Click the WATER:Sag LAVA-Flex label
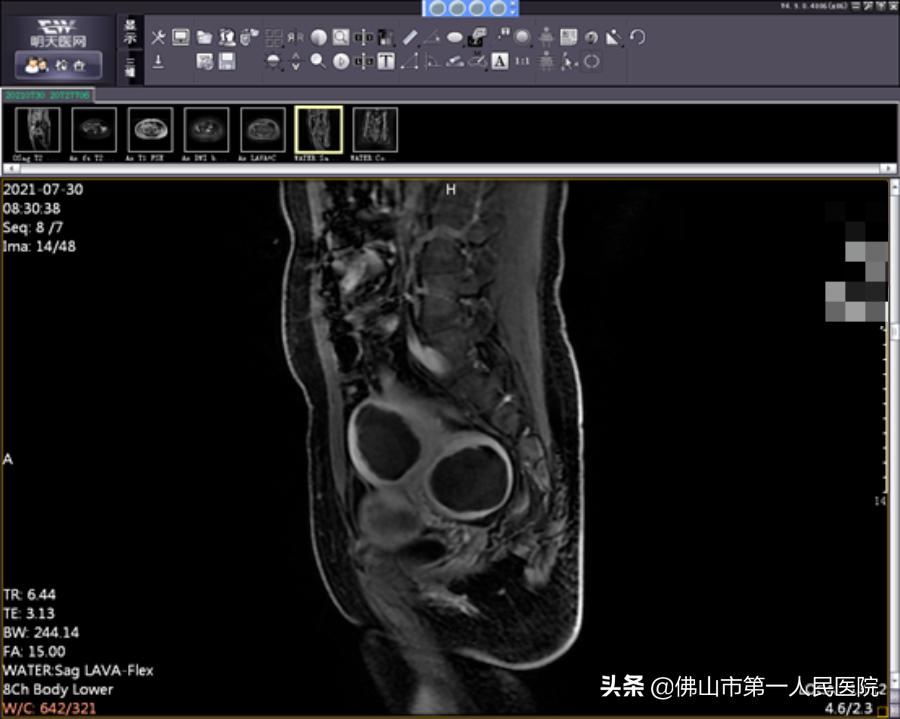Screen dimensions: 900x719 pos(78,671)
